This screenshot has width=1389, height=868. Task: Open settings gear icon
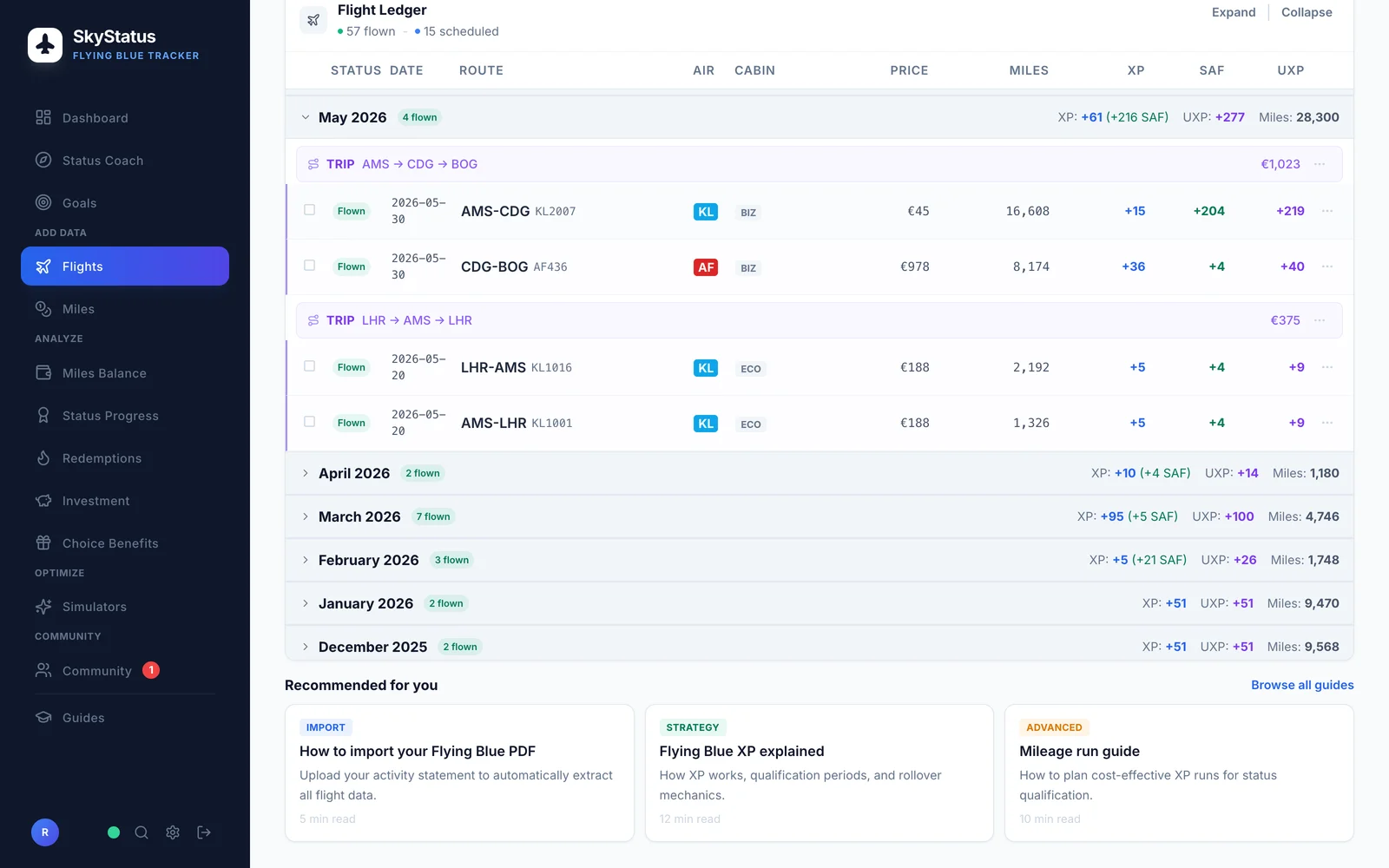[173, 832]
